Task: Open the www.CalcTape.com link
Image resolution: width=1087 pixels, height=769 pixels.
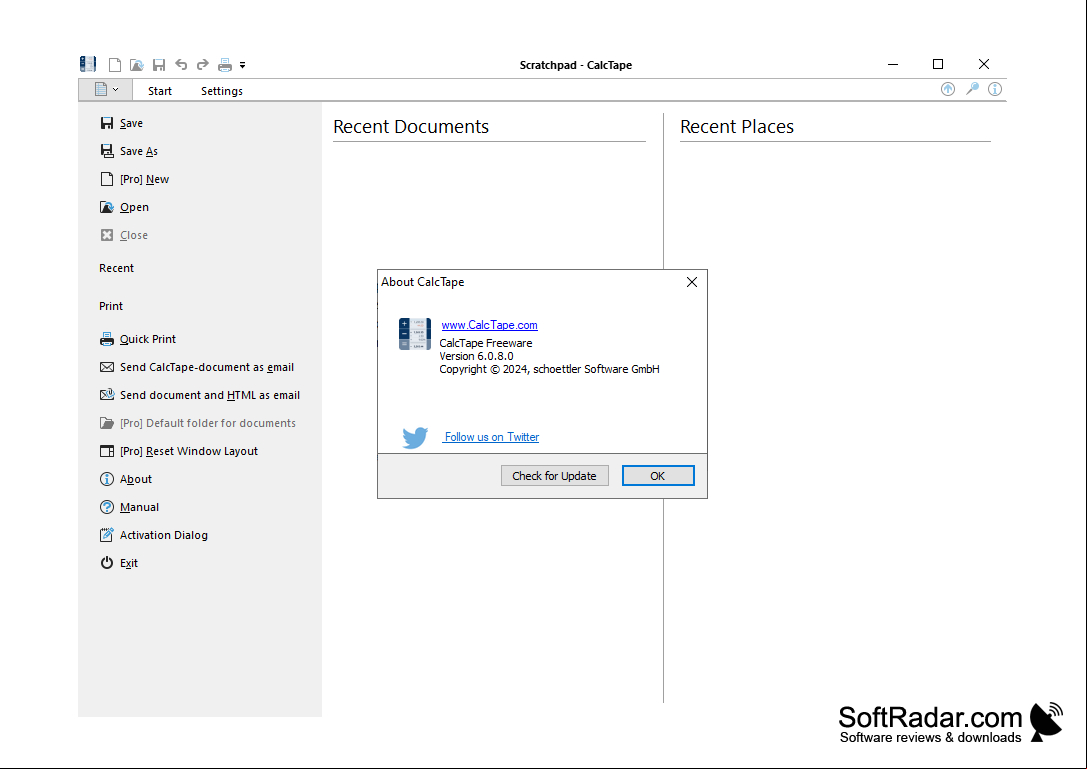Action: [x=489, y=325]
